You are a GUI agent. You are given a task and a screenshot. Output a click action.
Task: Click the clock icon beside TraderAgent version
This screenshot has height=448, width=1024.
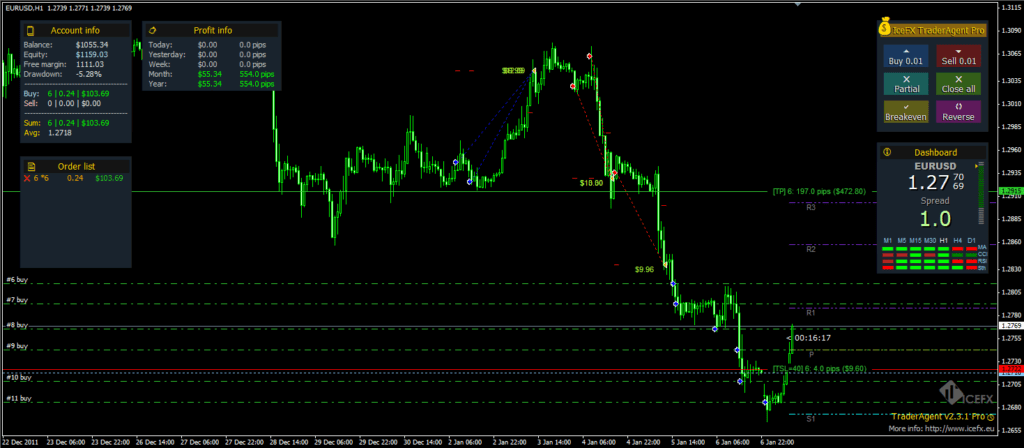[989, 415]
